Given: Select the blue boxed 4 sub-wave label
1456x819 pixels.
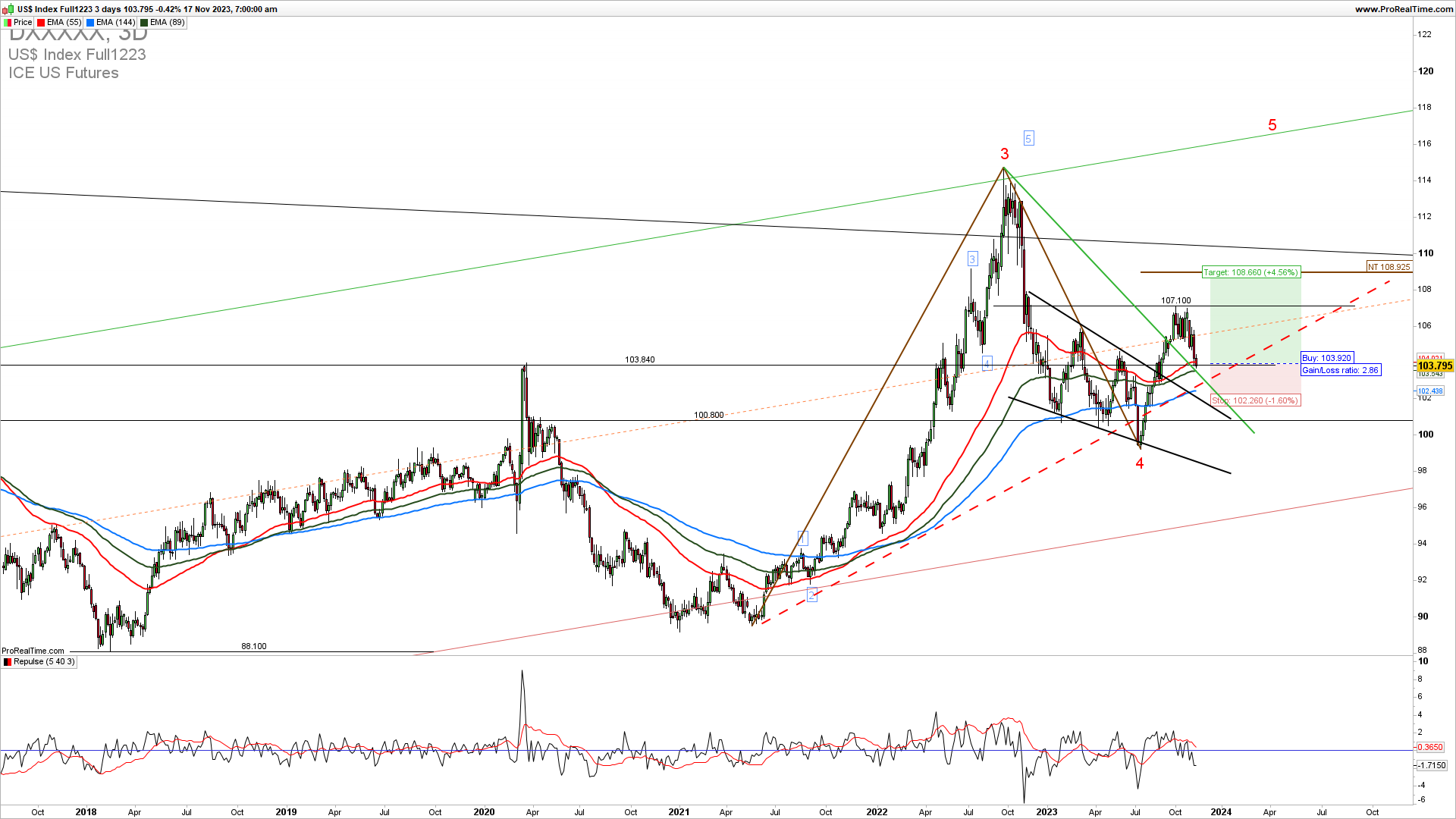Looking at the screenshot, I should [987, 363].
